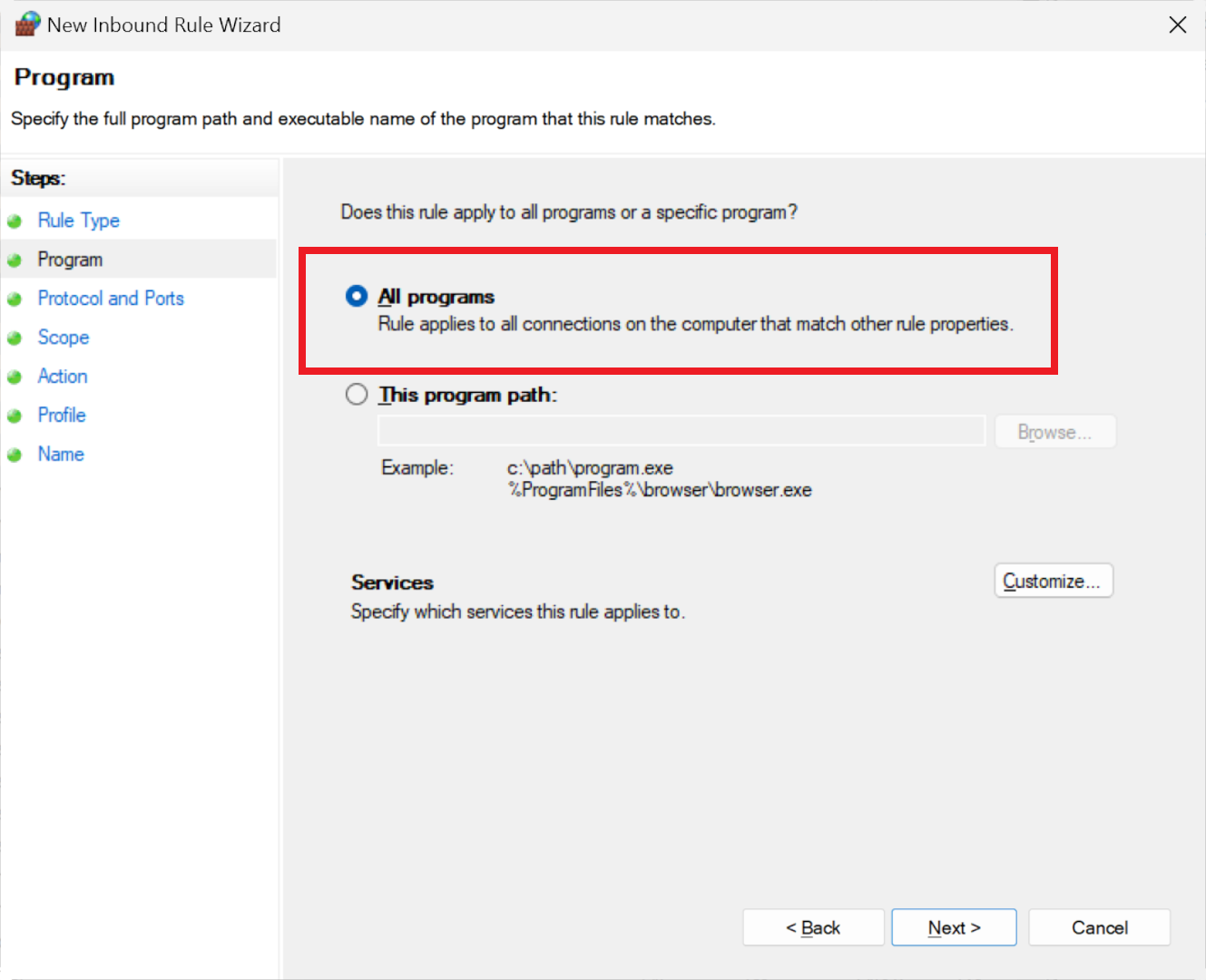This screenshot has width=1206, height=980.
Task: Click the green bullet beside Name
Action: (15, 456)
